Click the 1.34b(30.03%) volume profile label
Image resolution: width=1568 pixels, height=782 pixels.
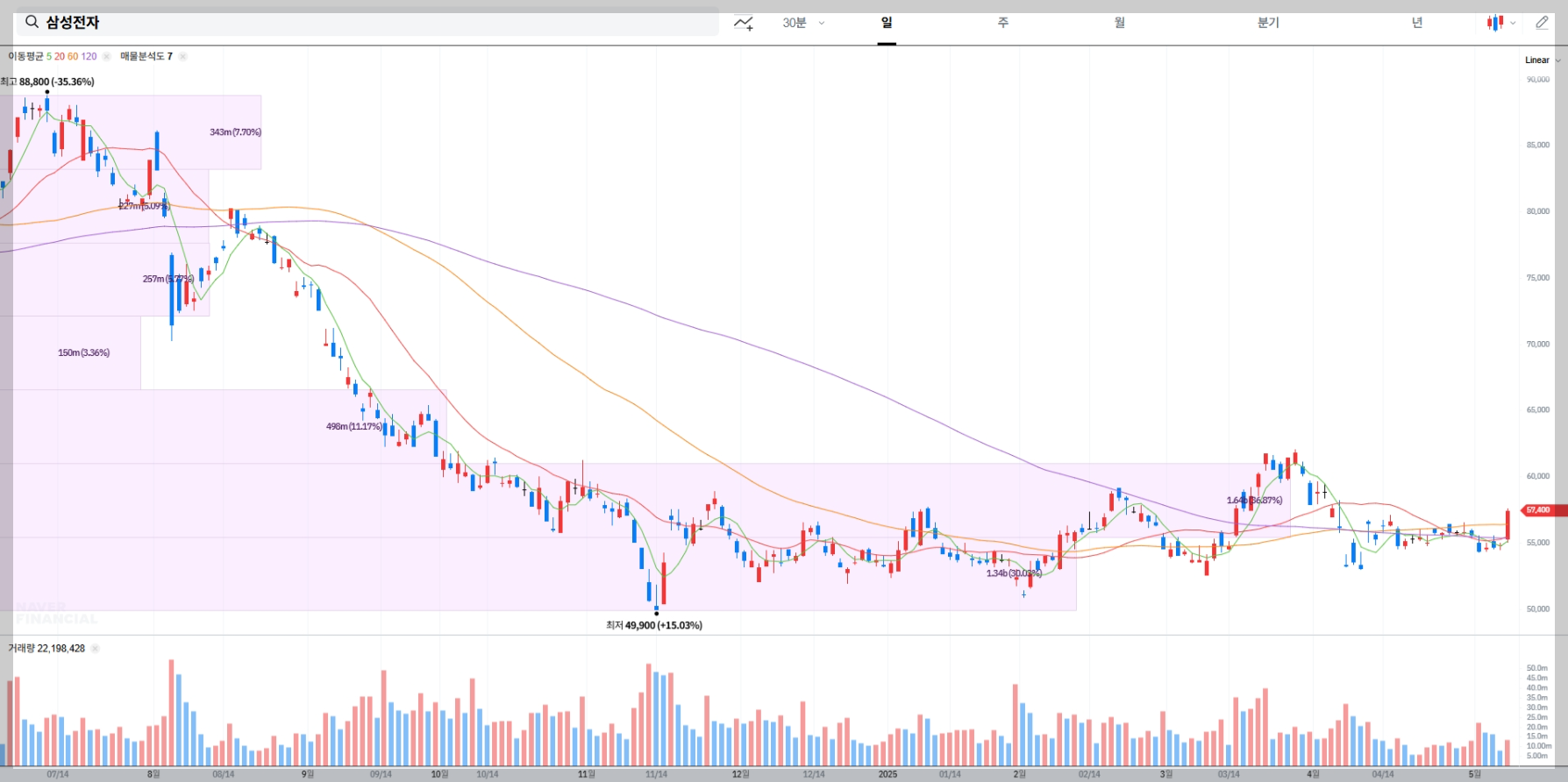tap(1014, 573)
